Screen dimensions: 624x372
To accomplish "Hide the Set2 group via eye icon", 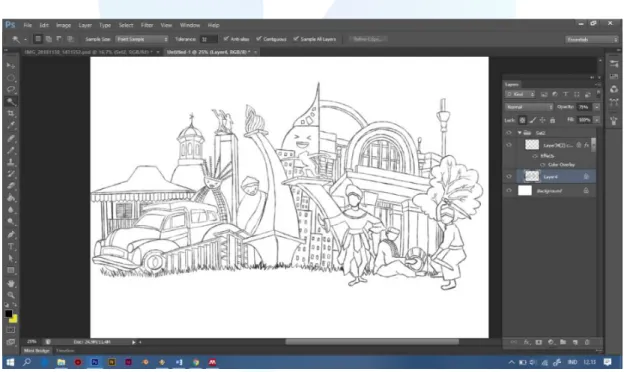I will tap(509, 133).
